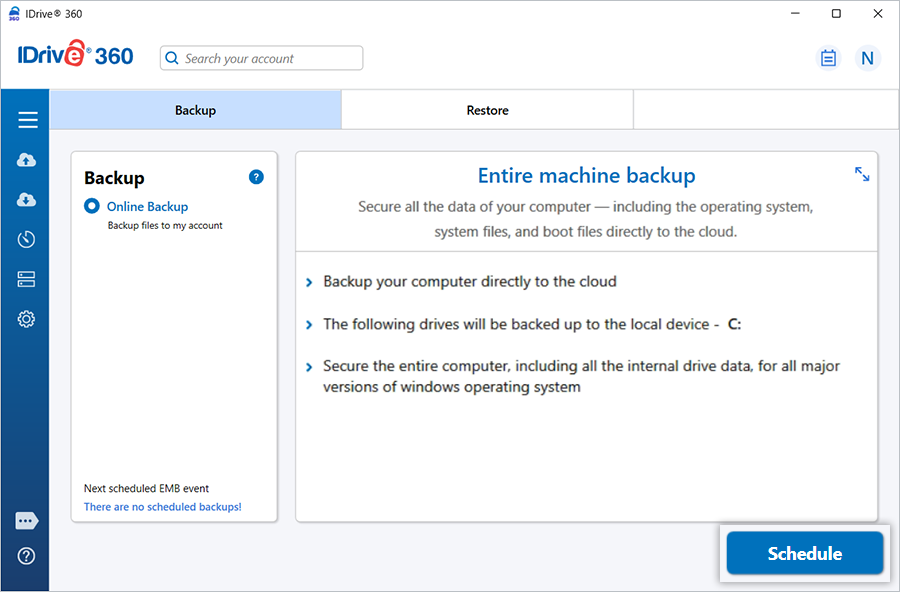Image resolution: width=900 pixels, height=592 pixels.
Task: Select the Online Backup radio button
Action: point(92,206)
